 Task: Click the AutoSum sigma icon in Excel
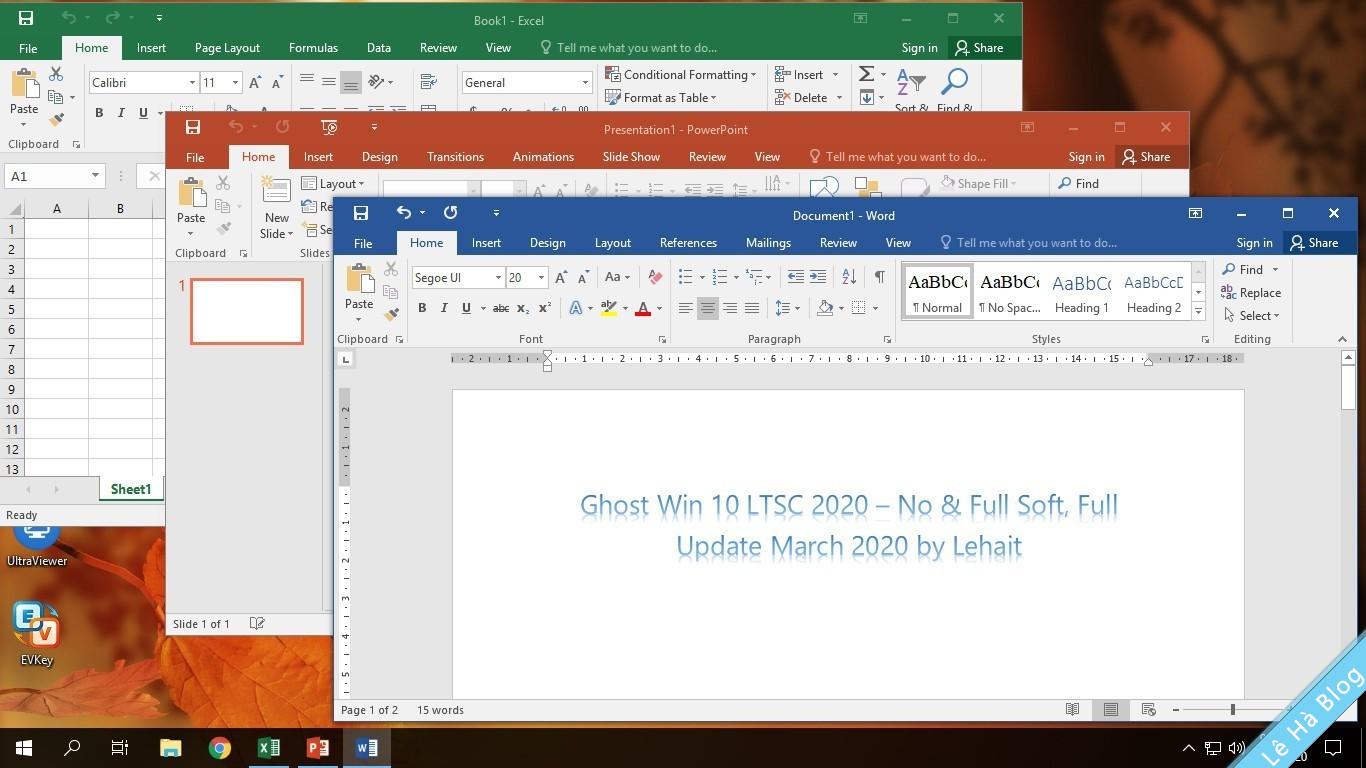[x=866, y=74]
